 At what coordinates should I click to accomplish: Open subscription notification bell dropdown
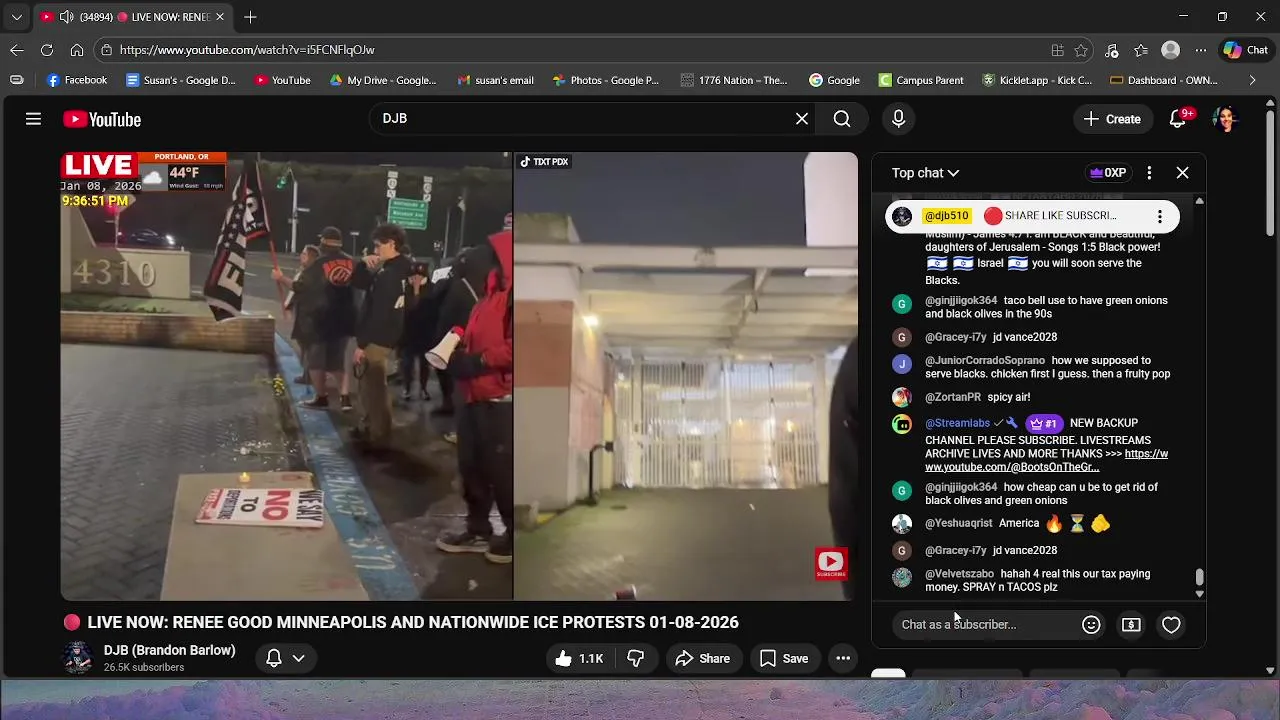tap(285, 658)
